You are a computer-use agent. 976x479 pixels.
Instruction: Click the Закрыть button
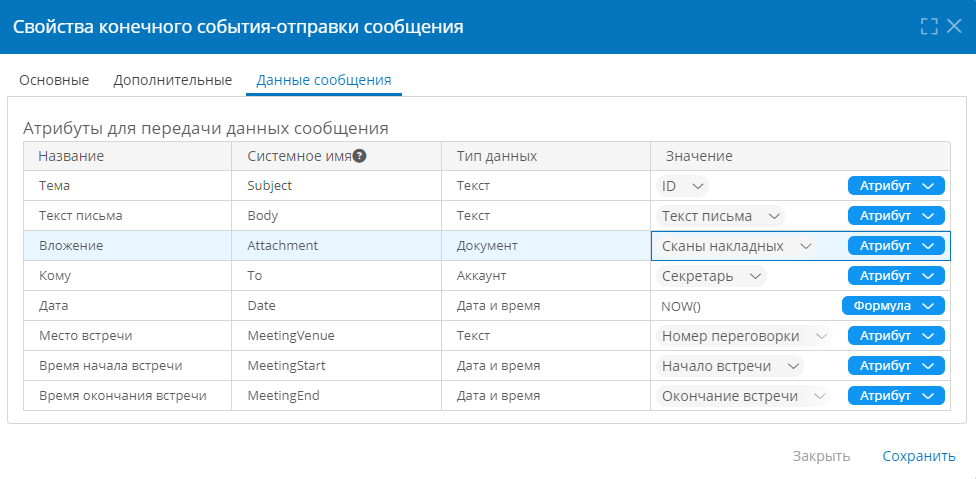tap(821, 456)
